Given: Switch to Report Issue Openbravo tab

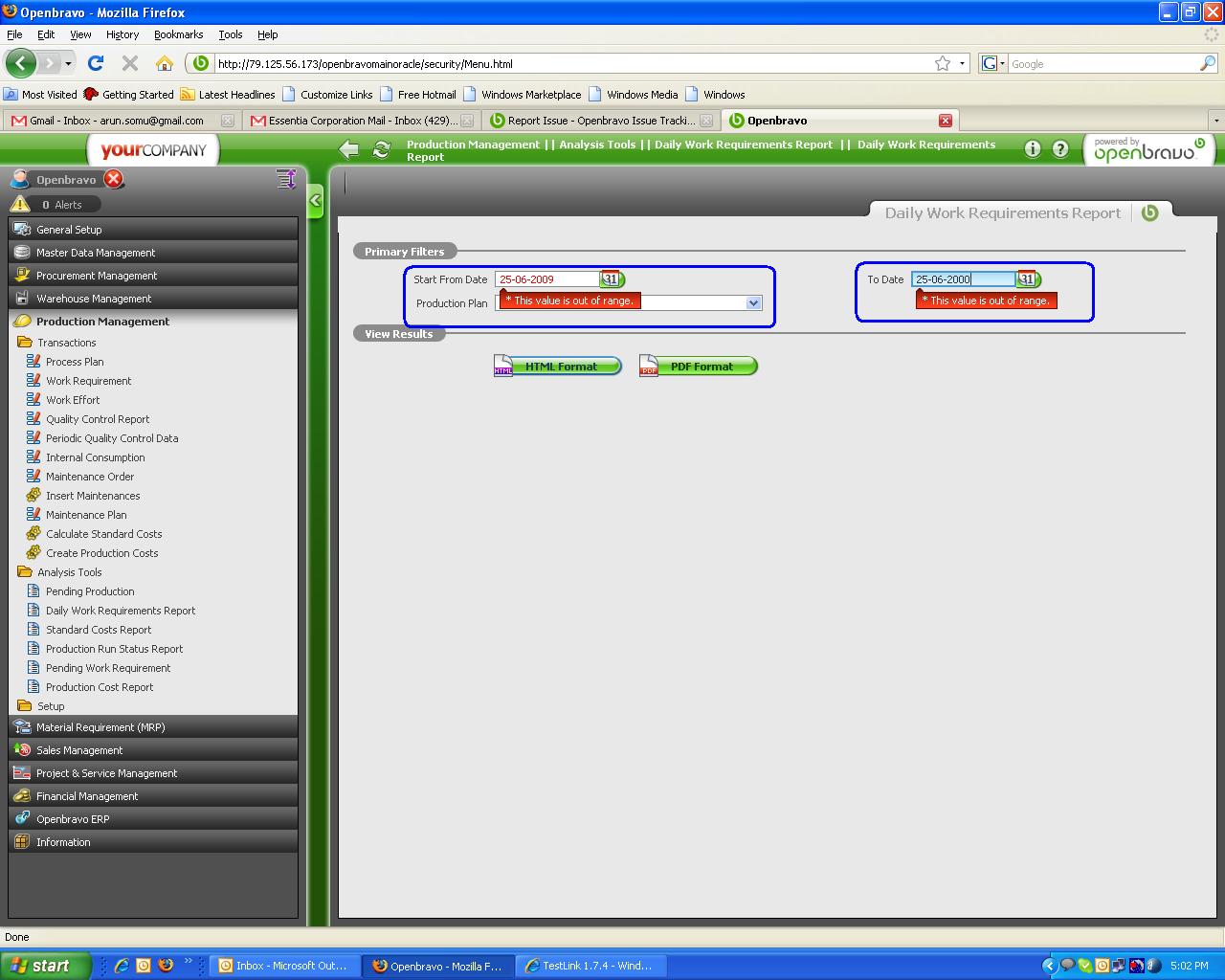Looking at the screenshot, I should coord(601,121).
